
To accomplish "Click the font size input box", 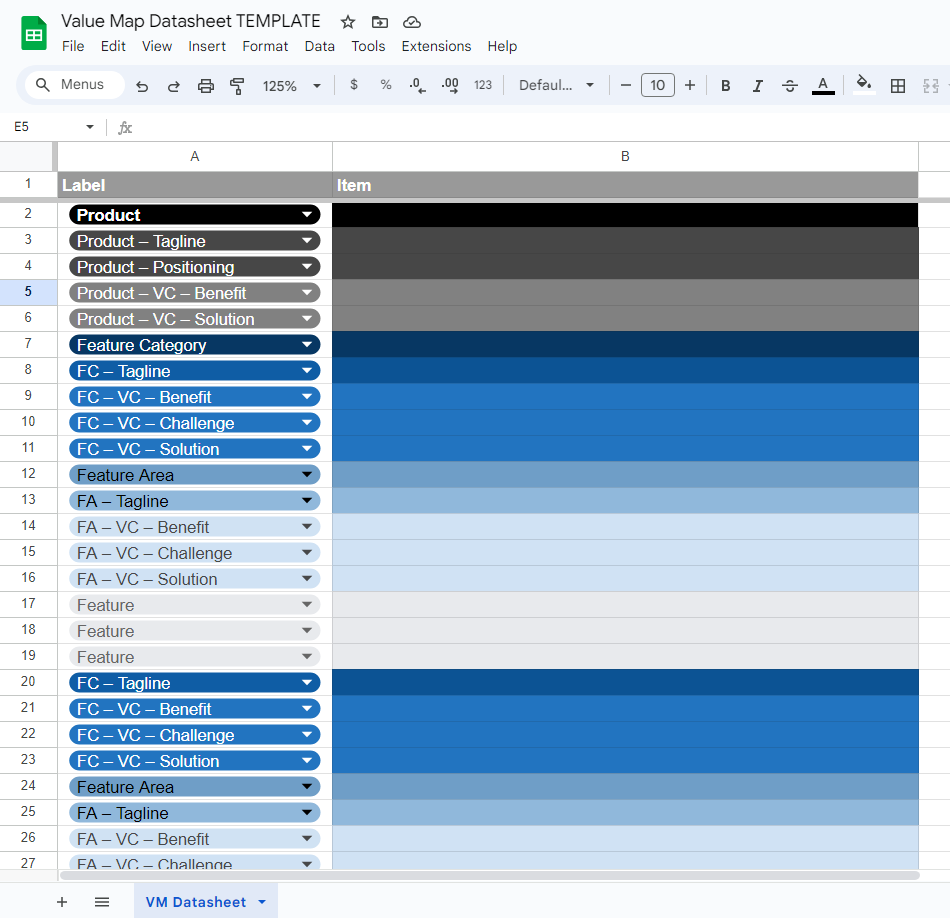I will [x=657, y=86].
